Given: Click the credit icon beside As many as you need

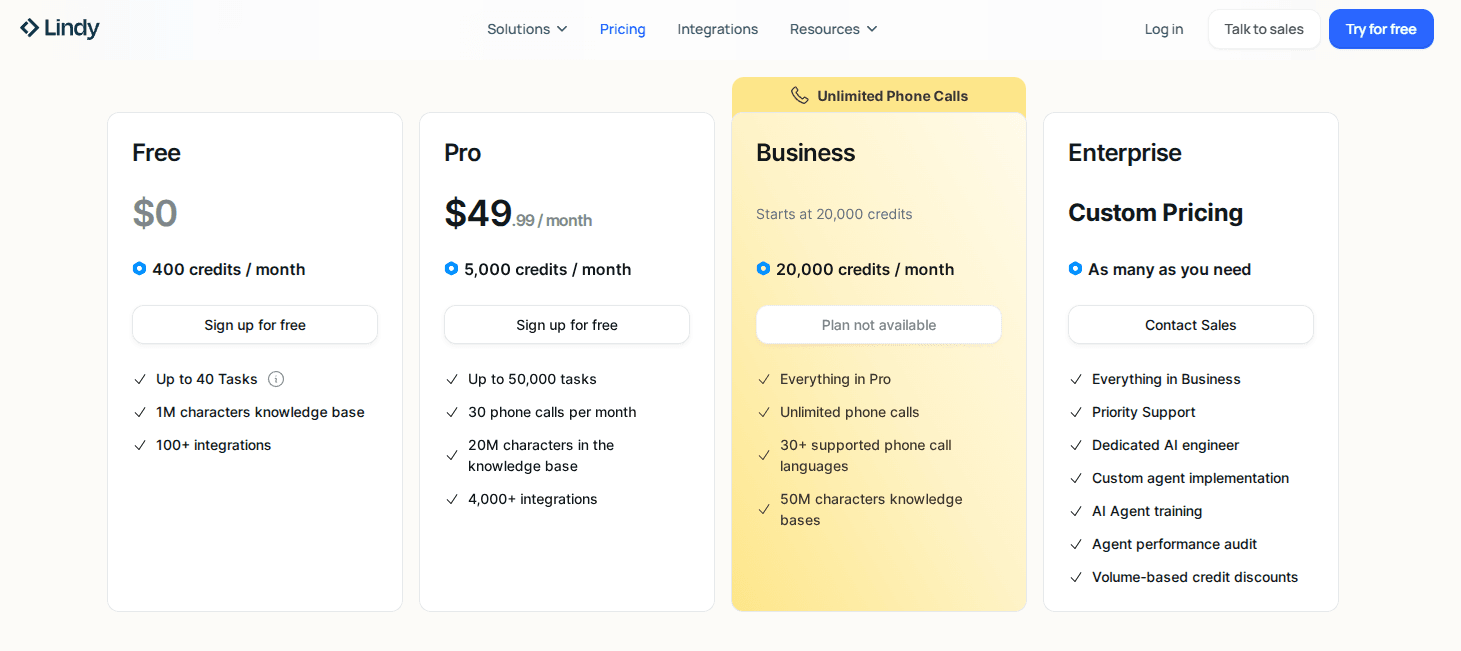Looking at the screenshot, I should [x=1076, y=269].
